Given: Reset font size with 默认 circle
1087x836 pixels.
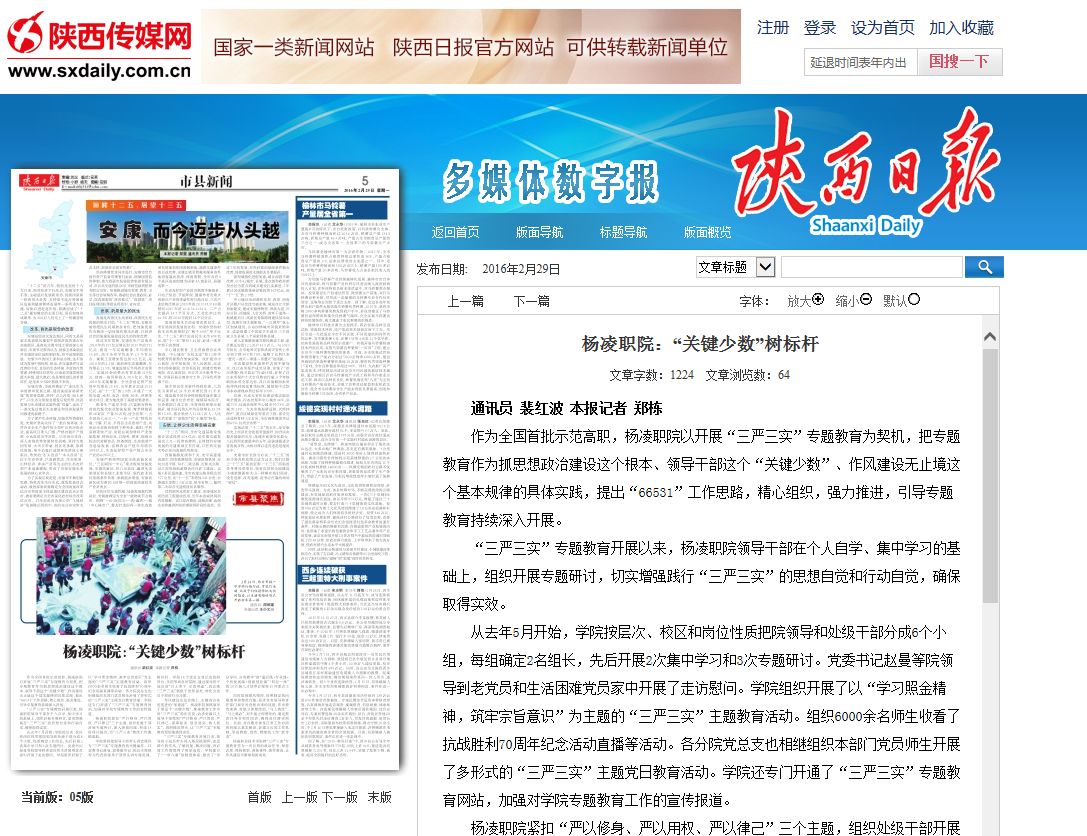Looking at the screenshot, I should (913, 299).
